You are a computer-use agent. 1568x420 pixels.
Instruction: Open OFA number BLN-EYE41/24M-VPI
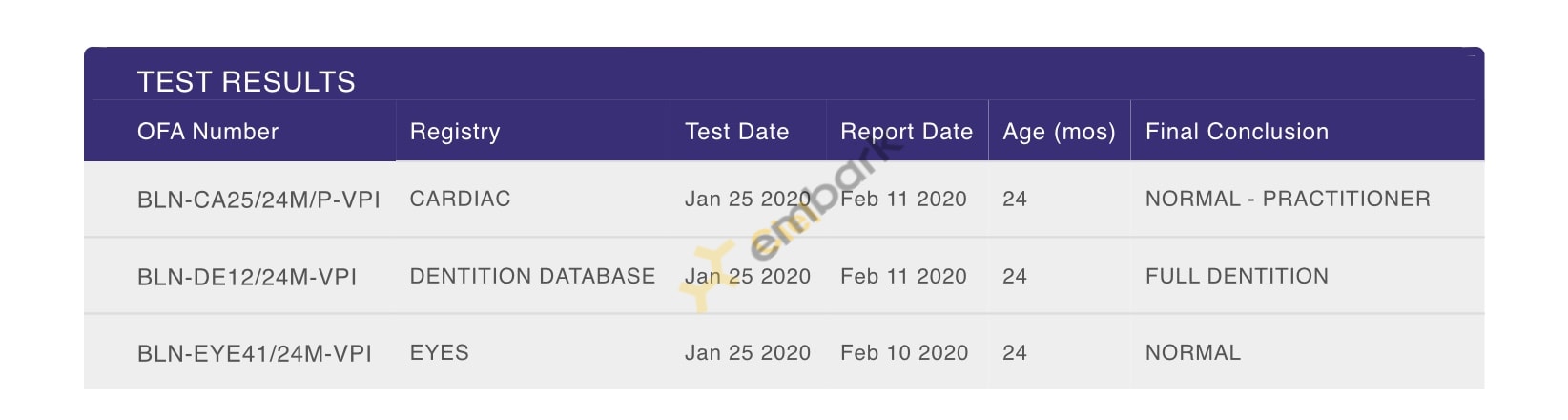(255, 353)
